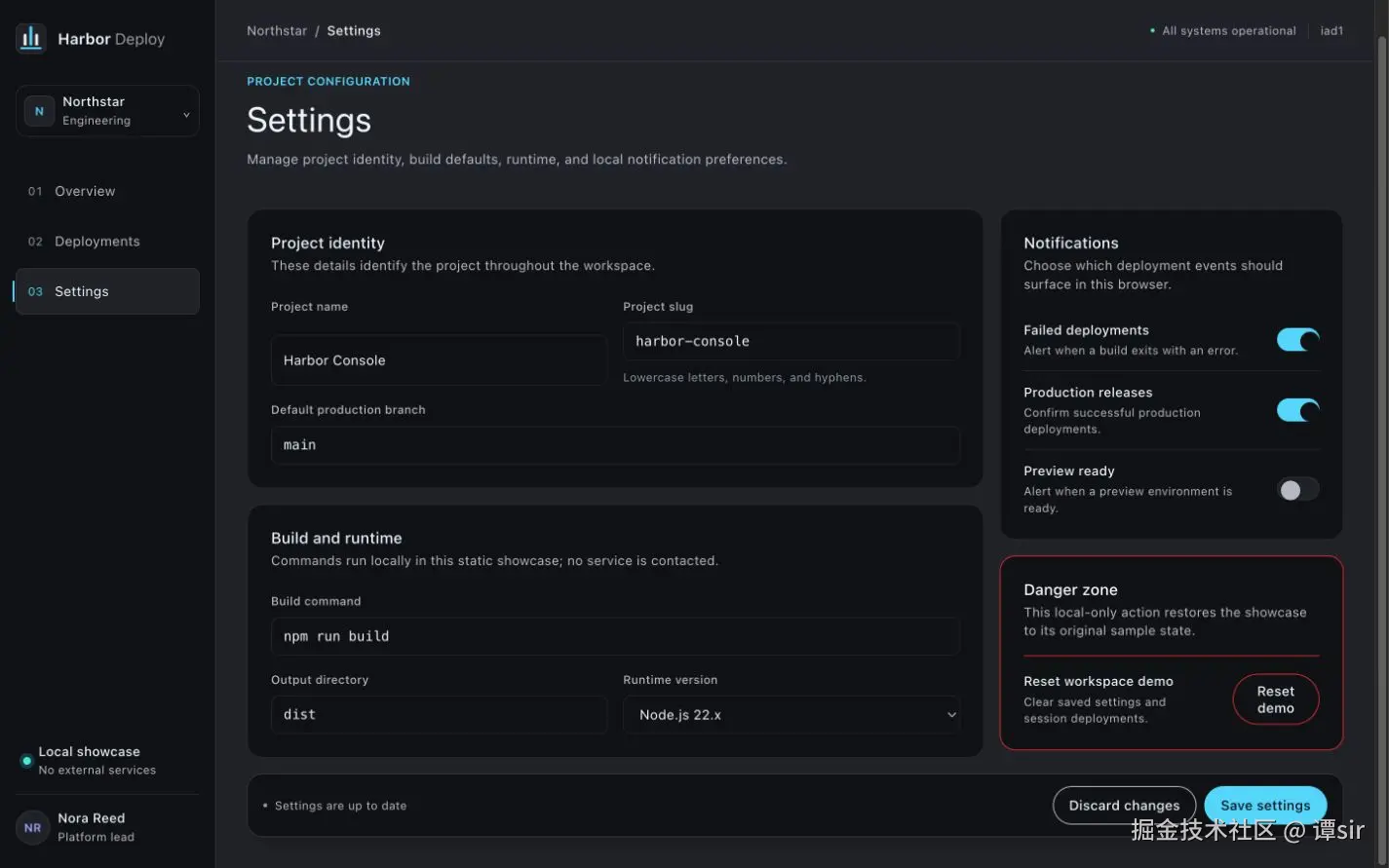Click Save settings button
Screen dimensions: 1389x868
pos(1265,806)
